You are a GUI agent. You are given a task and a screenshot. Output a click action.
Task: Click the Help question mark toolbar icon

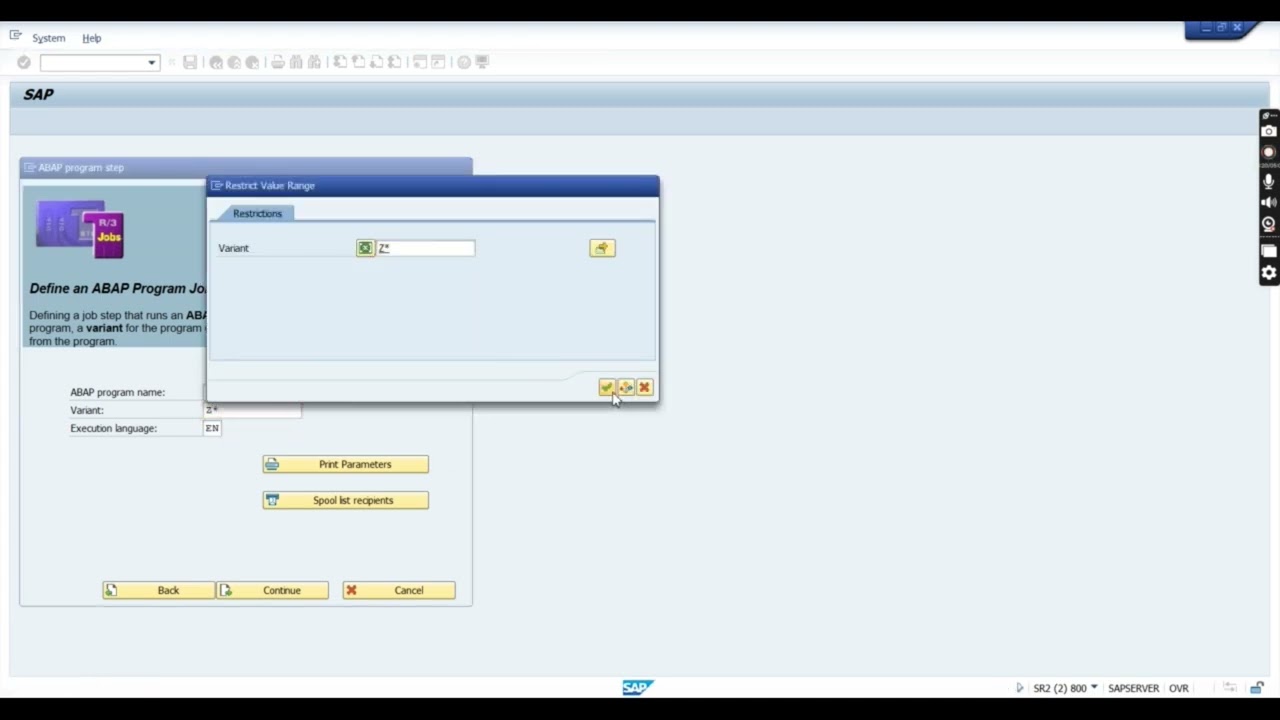point(464,62)
